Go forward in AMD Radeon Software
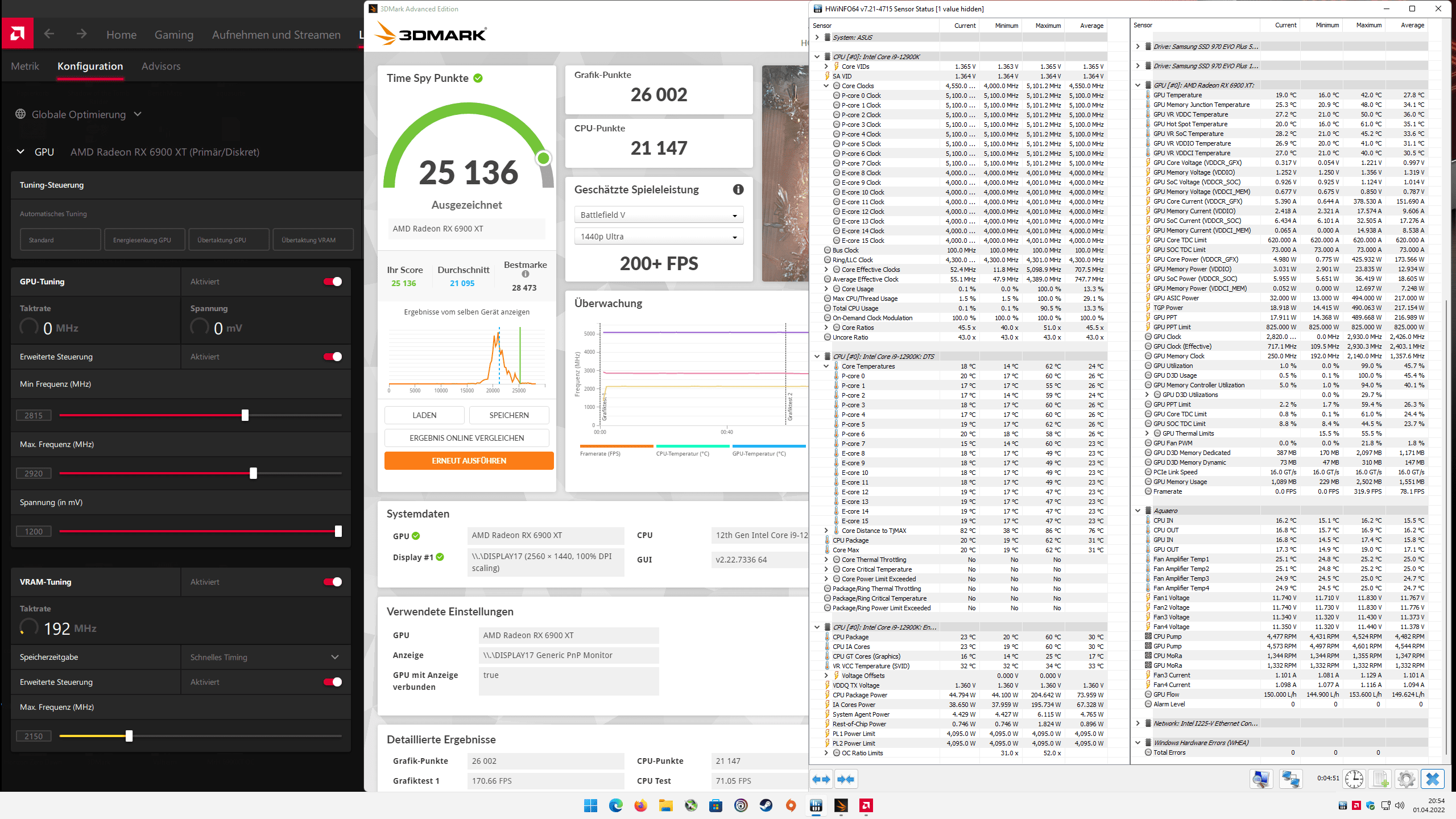This screenshot has height=819, width=1456. pyautogui.click(x=81, y=34)
